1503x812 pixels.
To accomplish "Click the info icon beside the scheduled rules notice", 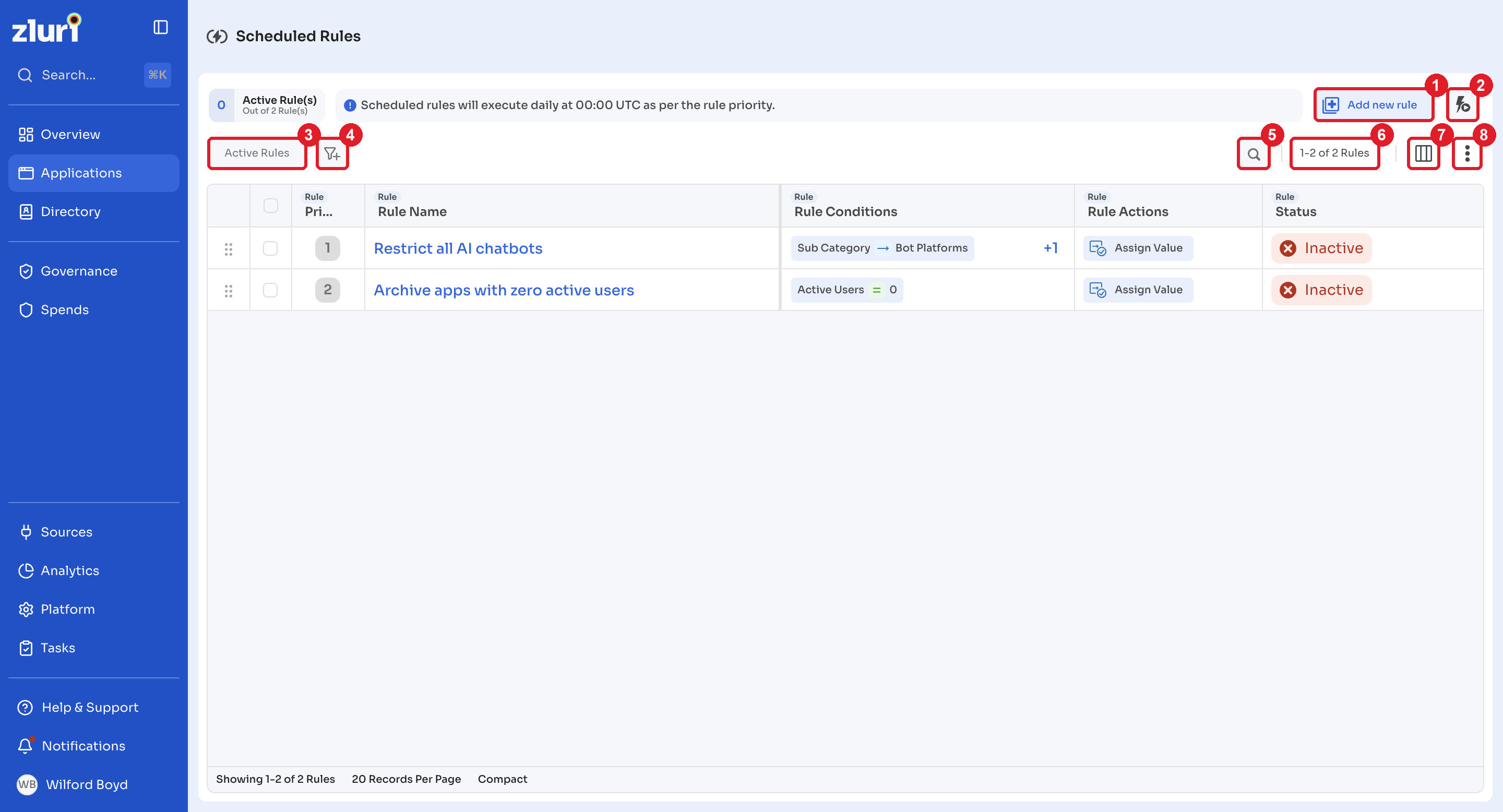I will point(350,105).
